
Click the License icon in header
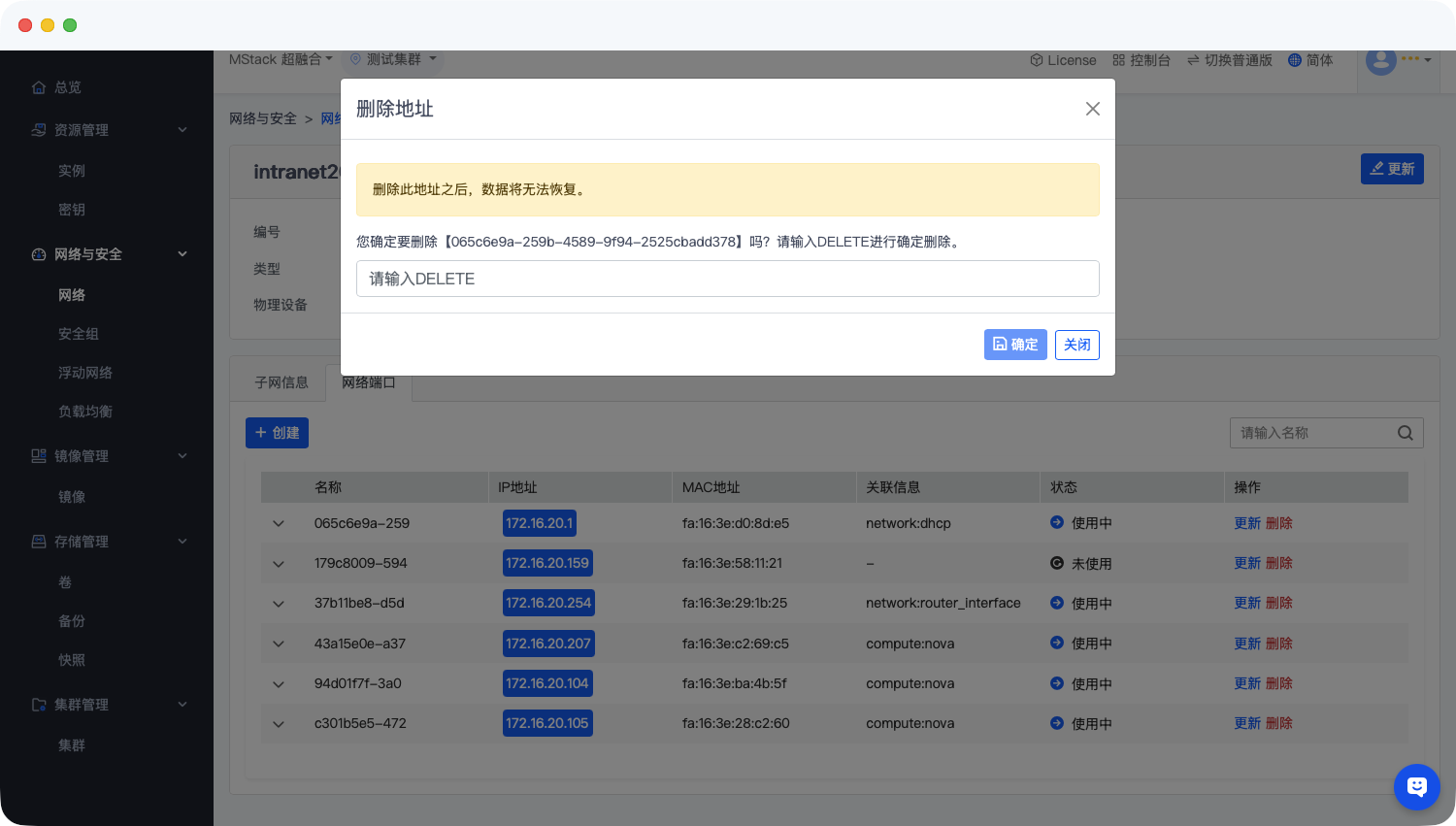tap(1036, 60)
